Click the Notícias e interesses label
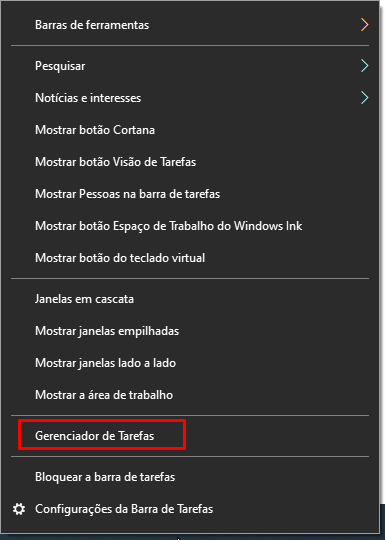This screenshot has width=385, height=540. click(88, 98)
